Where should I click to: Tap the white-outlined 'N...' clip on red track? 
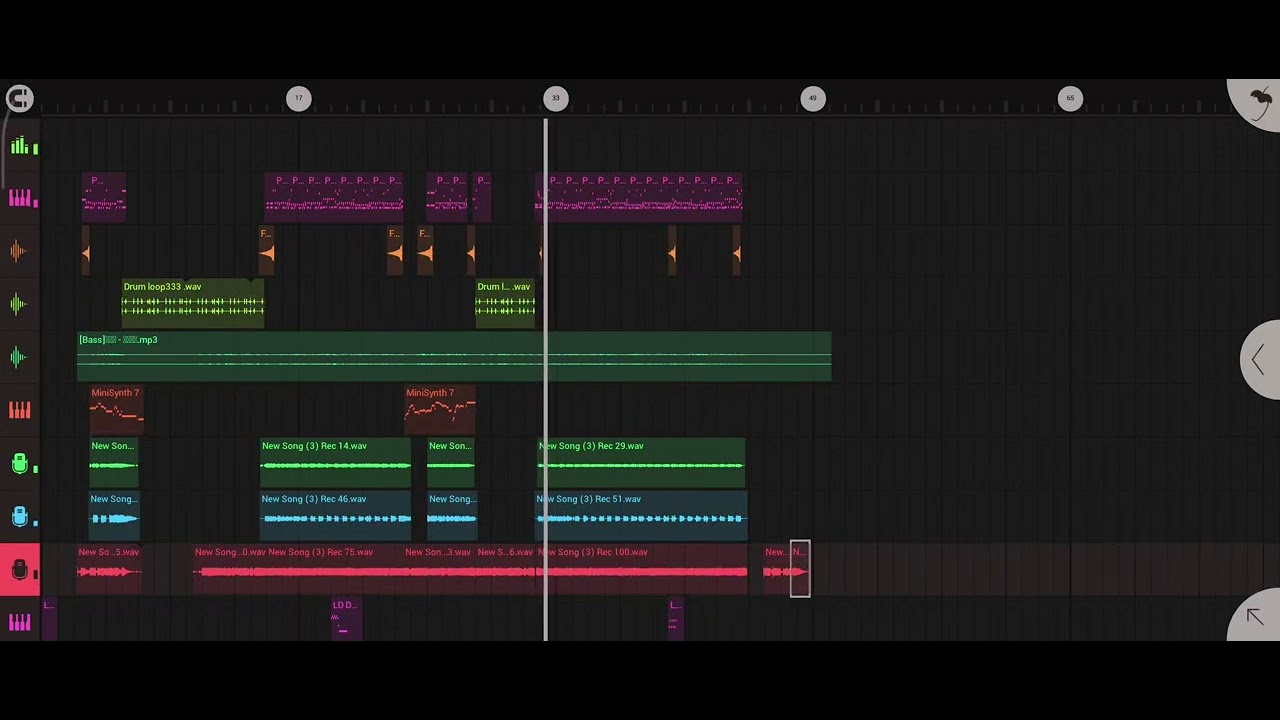point(800,569)
